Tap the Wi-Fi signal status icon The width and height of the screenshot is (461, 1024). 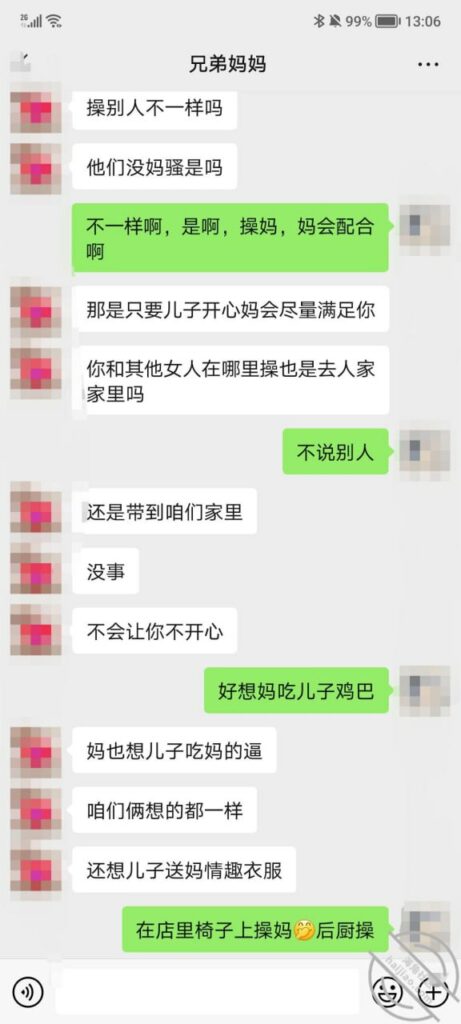click(x=54, y=21)
